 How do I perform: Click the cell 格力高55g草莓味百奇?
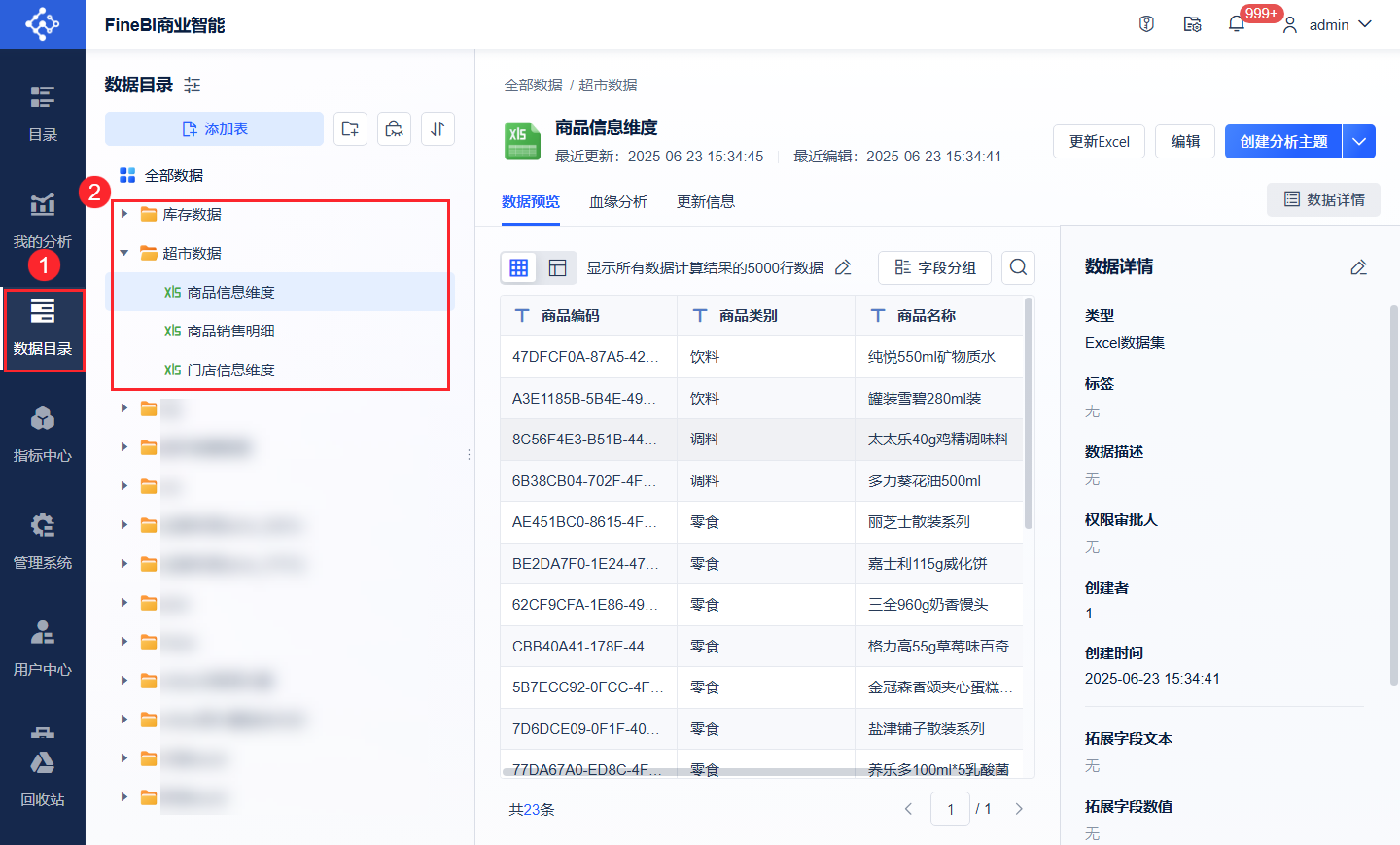tap(939, 646)
